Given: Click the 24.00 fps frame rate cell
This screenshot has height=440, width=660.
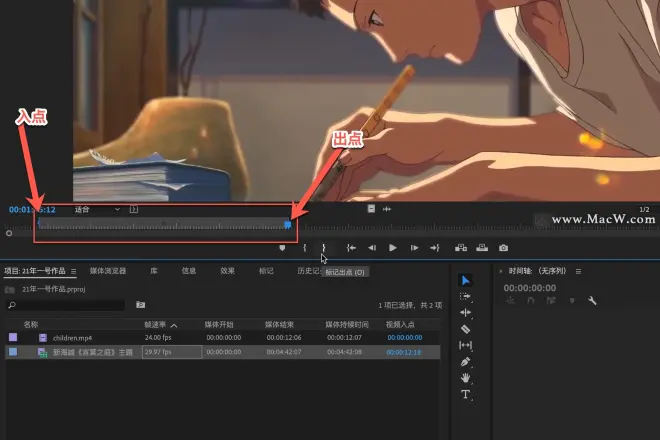Looking at the screenshot, I should pyautogui.click(x=158, y=338).
